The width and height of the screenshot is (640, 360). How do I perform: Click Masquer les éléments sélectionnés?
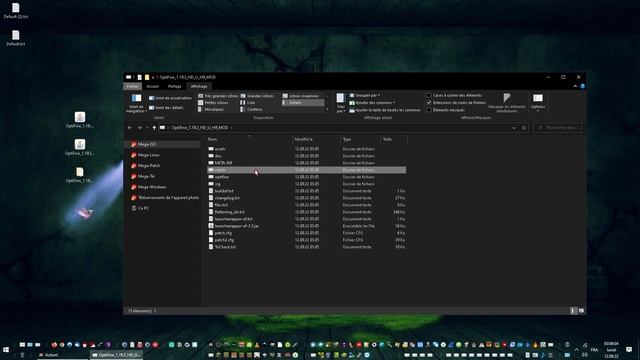point(507,103)
